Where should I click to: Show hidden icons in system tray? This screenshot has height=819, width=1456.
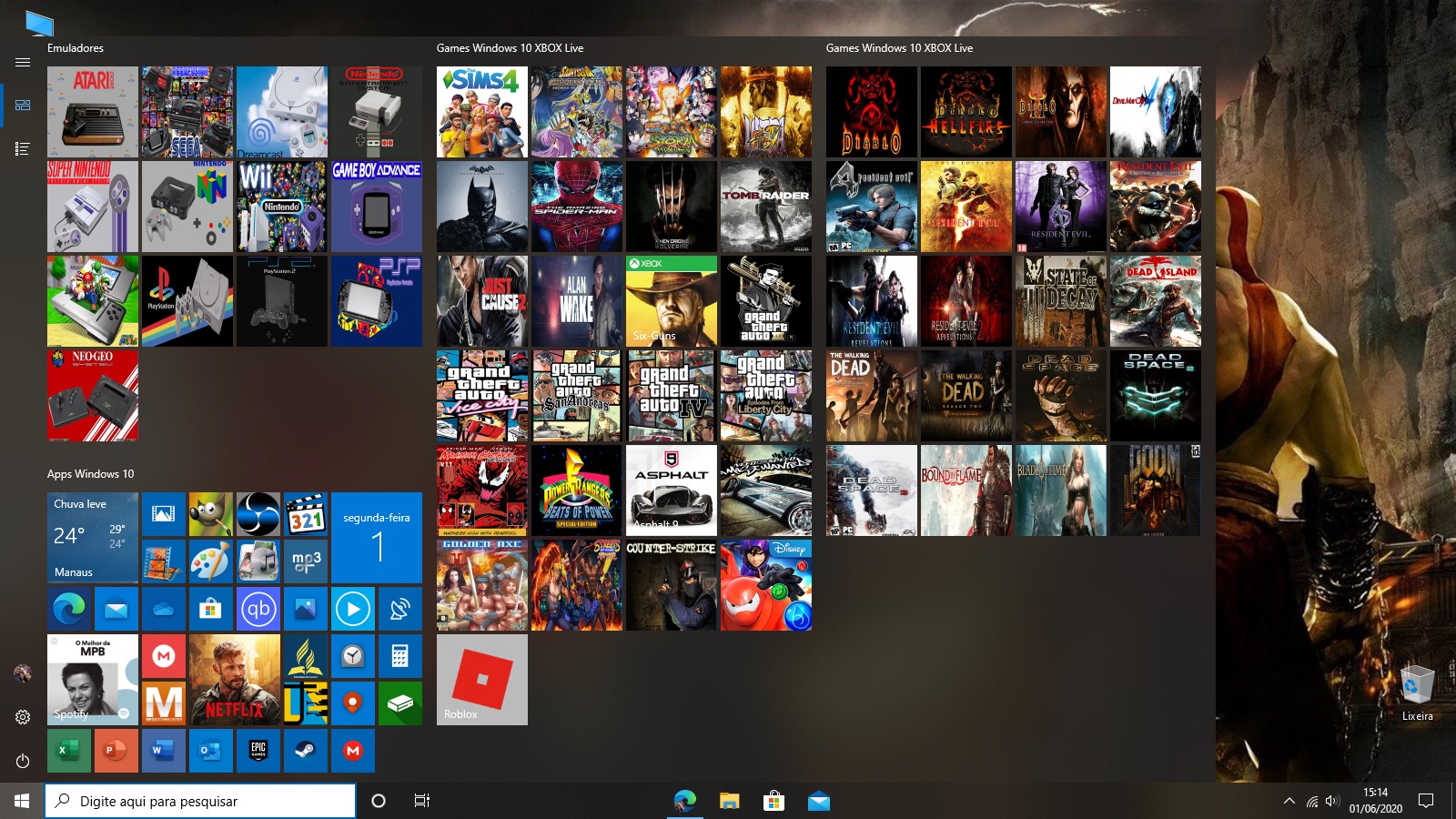tap(1289, 802)
